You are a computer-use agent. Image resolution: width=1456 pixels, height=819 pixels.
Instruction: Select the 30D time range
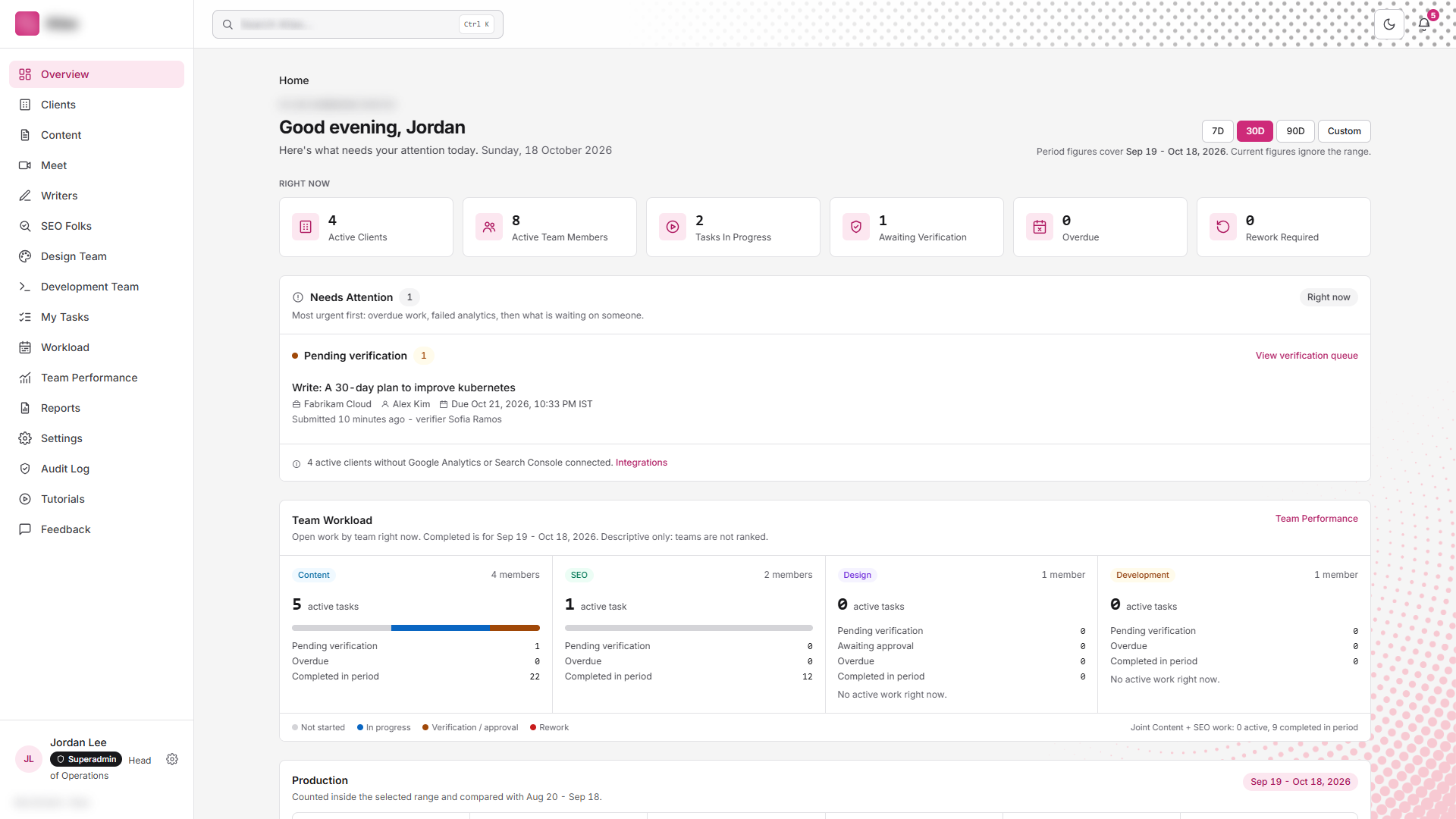(1255, 131)
